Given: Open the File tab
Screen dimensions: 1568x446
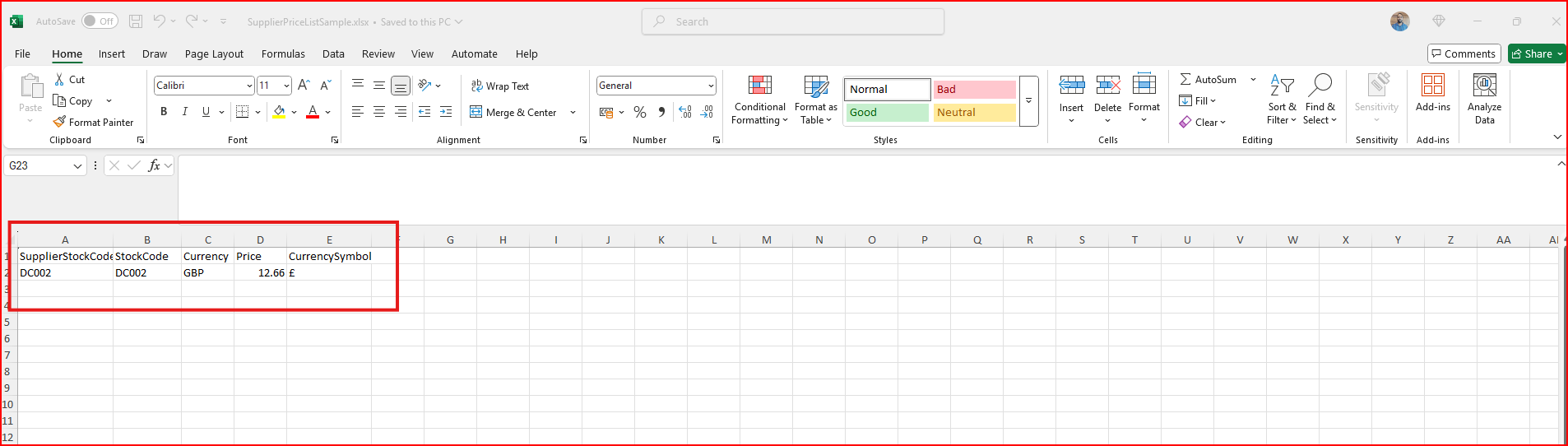Looking at the screenshot, I should tap(22, 53).
